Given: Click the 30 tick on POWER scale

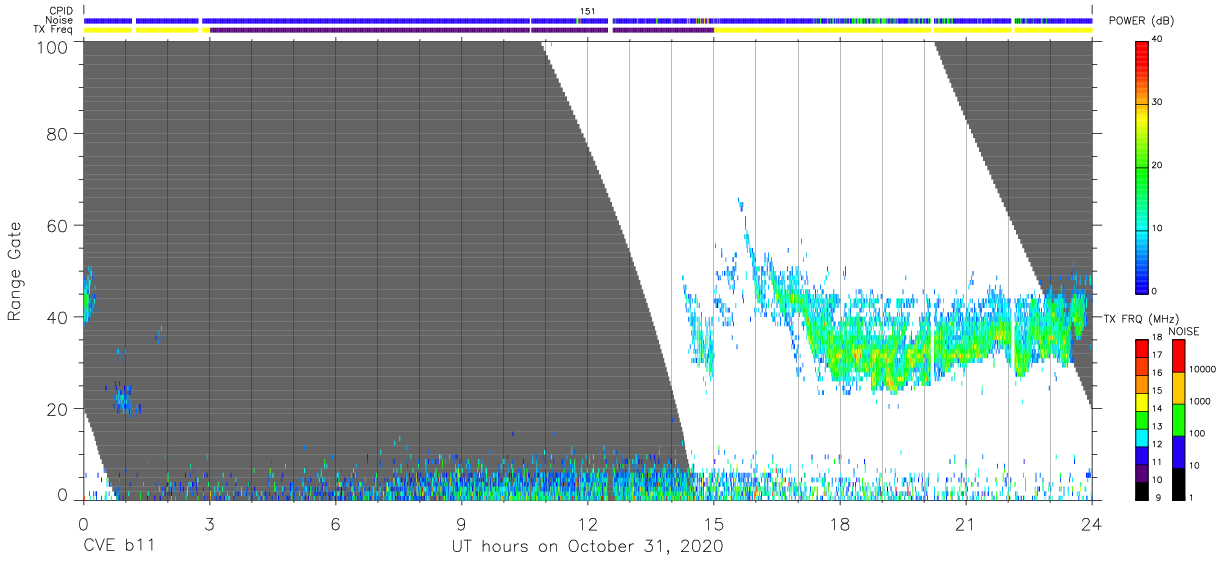Looking at the screenshot, I should [x=1156, y=102].
